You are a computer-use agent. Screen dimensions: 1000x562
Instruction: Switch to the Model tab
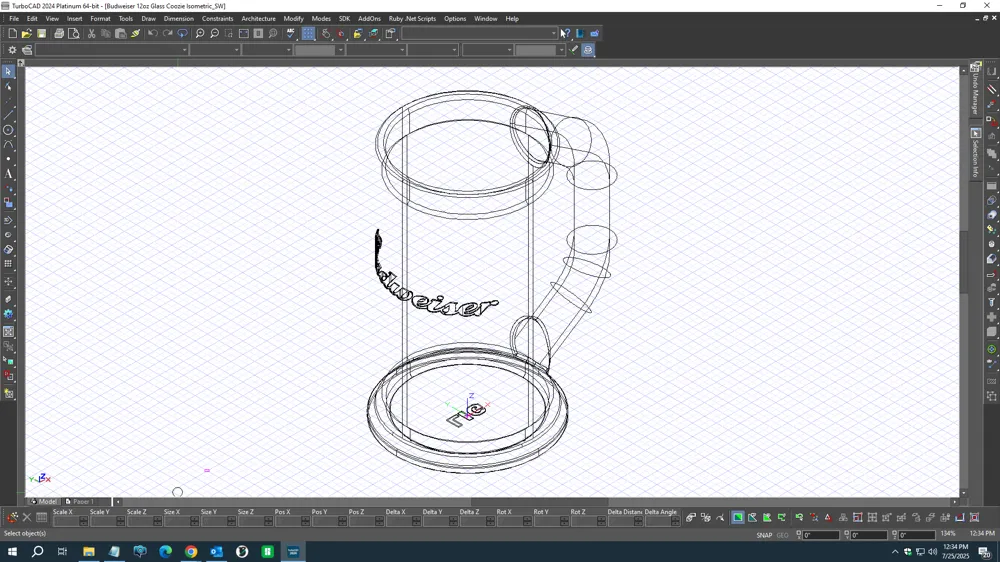tap(44, 501)
